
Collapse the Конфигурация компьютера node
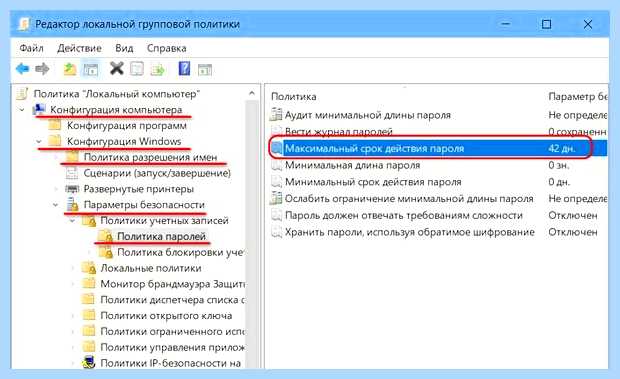coord(22,109)
